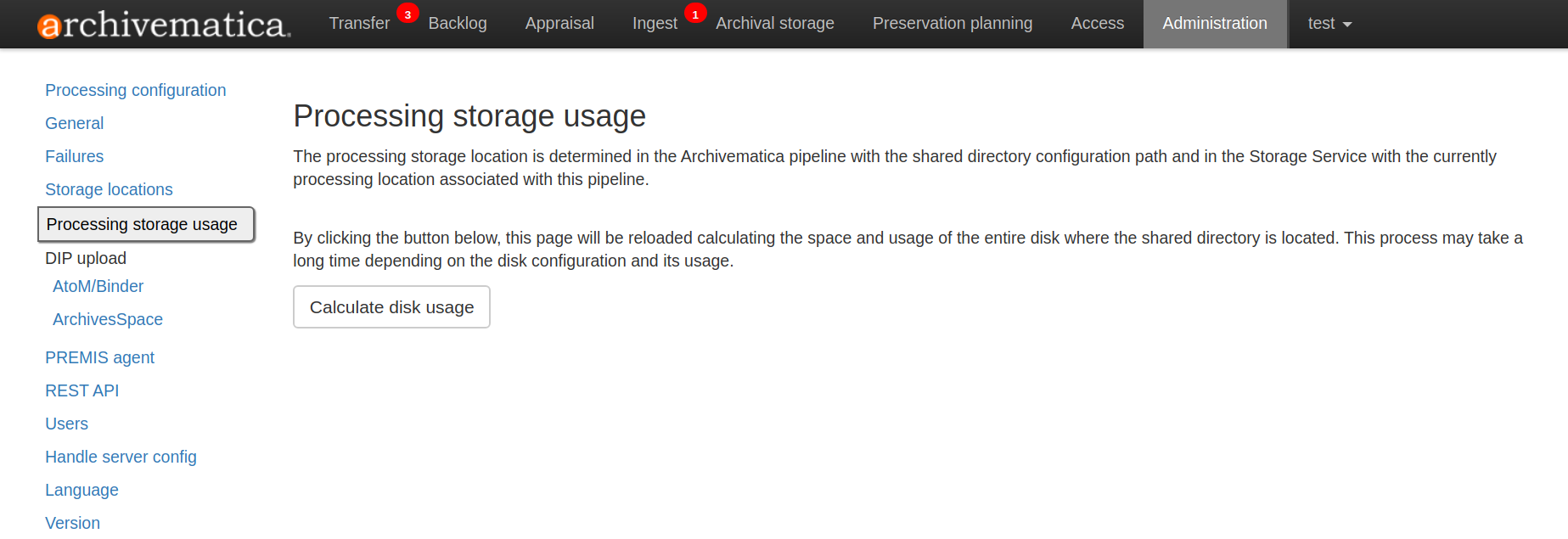Go to Storage locations in sidebar
1568x539 pixels.
coord(109,189)
